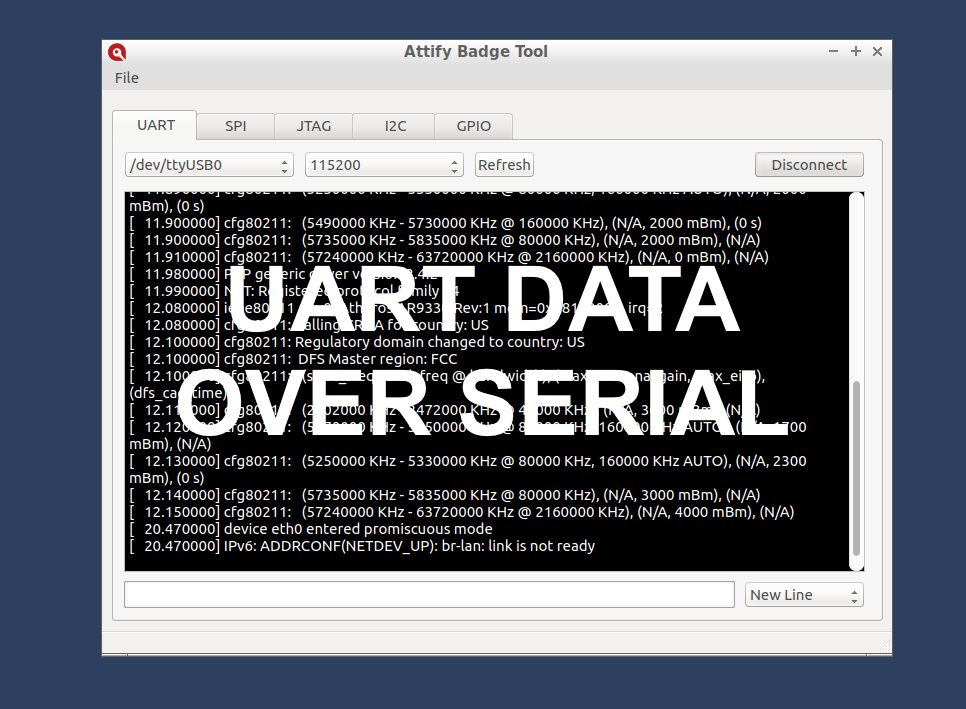This screenshot has height=709, width=966.
Task: Click the 'br-lan: link is not ready' line
Action: pos(362,546)
